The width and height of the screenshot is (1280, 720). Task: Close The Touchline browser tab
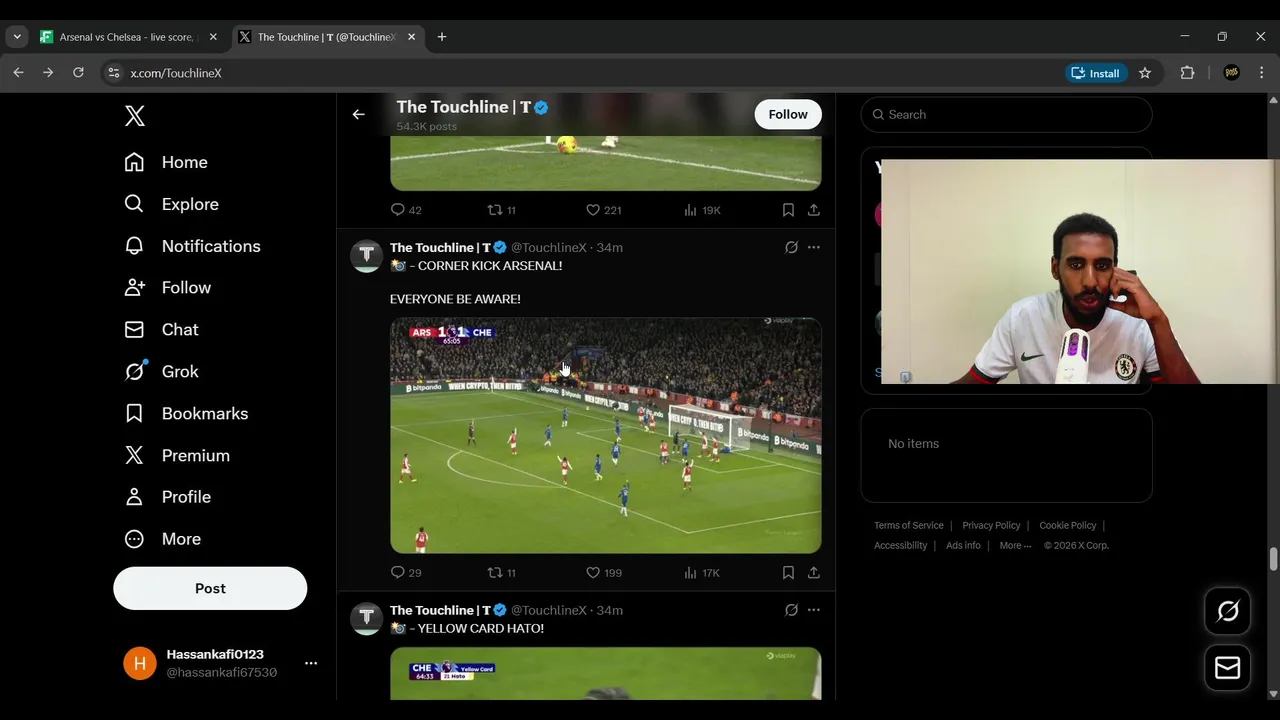(411, 37)
